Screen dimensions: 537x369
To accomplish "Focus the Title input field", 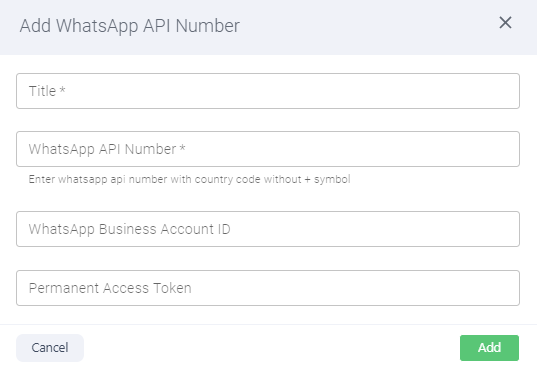I will [x=268, y=91].
